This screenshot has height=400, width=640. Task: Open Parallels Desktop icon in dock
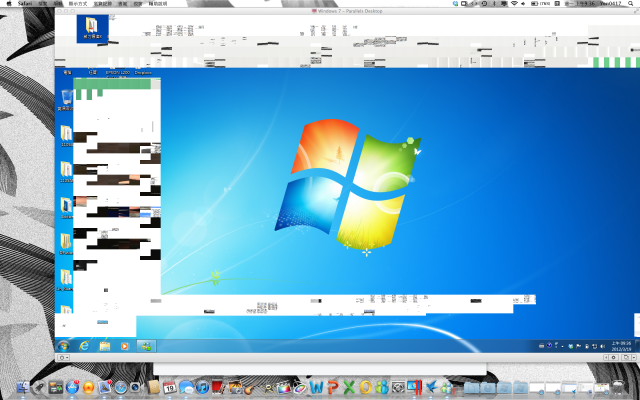click(x=414, y=387)
